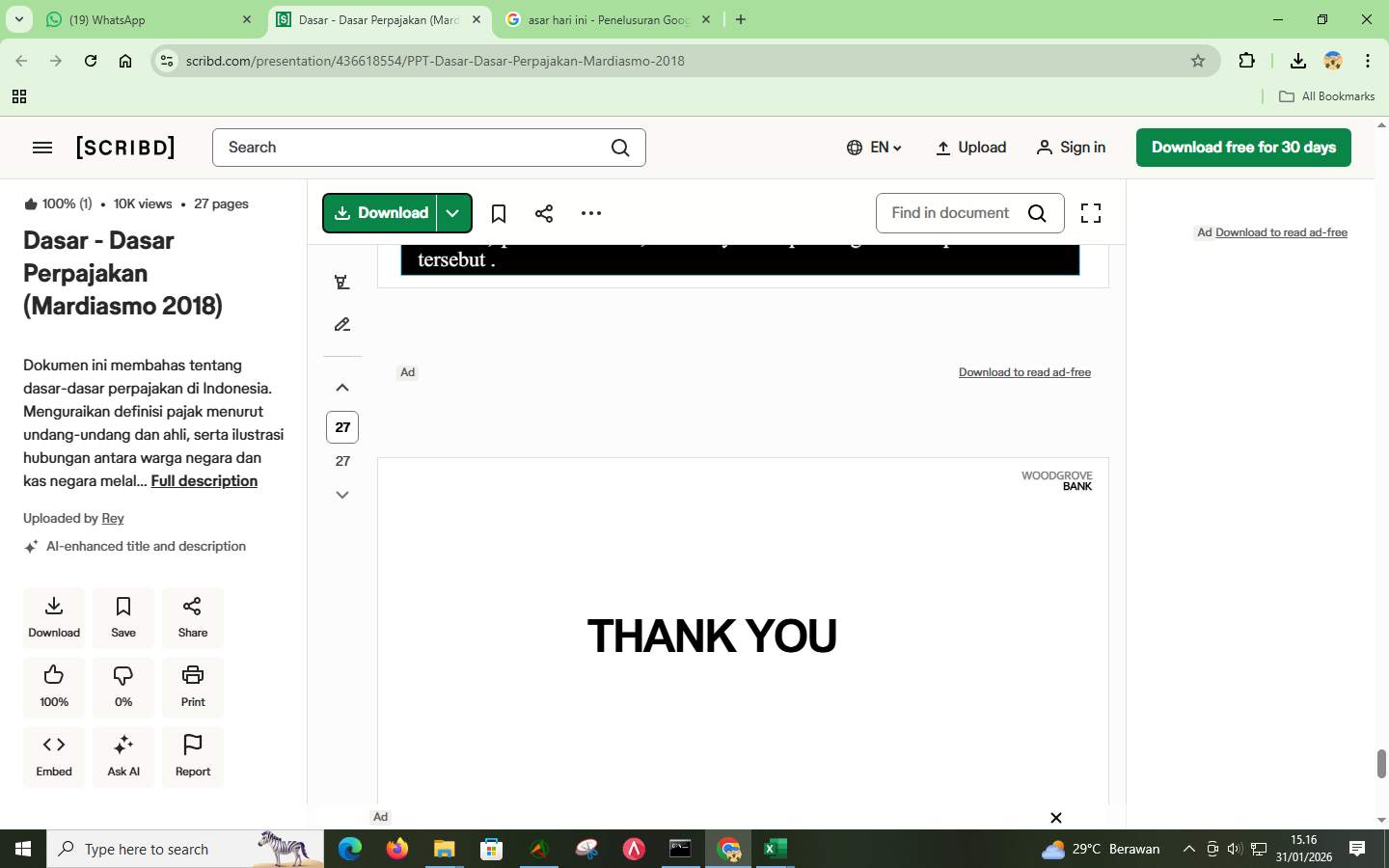Toggle the thumbs up 100% rating
Image resolution: width=1389 pixels, height=868 pixels.
pyautogui.click(x=54, y=686)
